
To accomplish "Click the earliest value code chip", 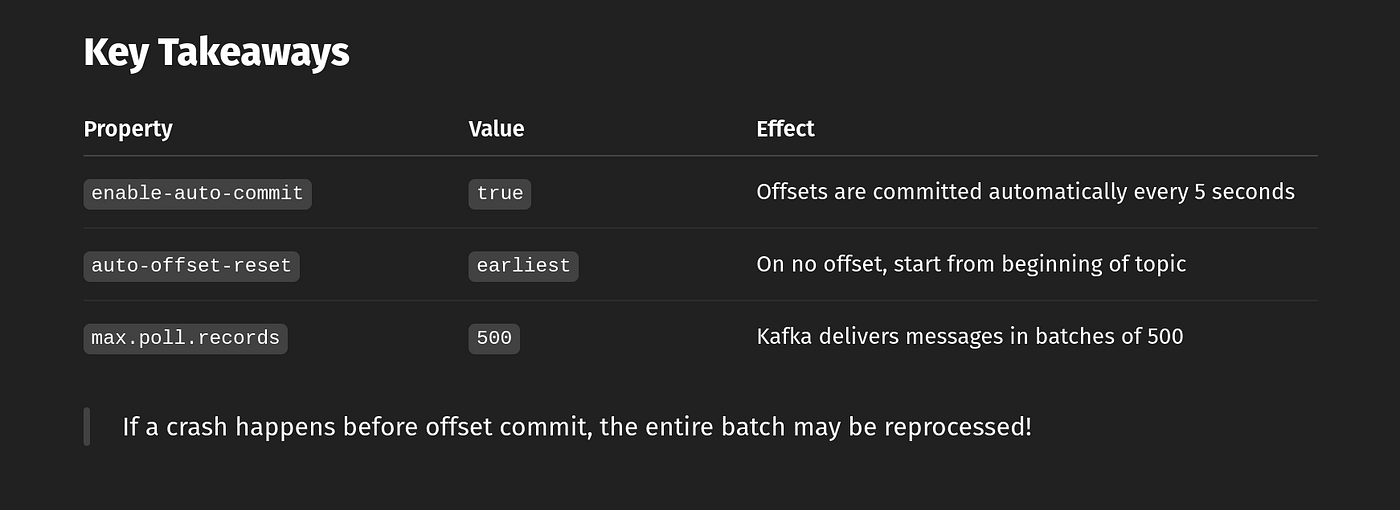I will point(523,265).
